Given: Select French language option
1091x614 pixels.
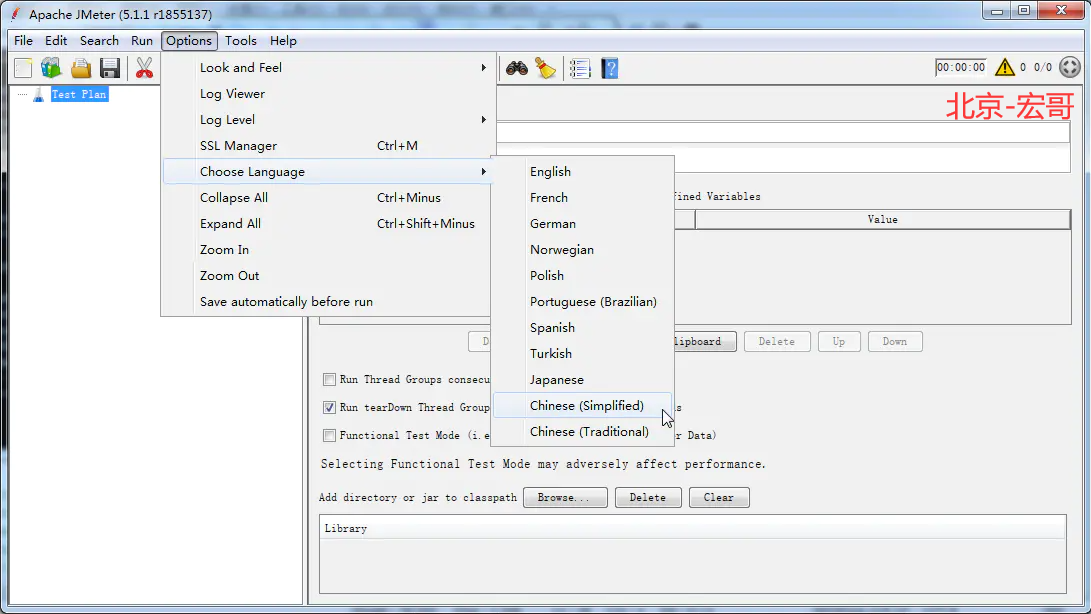Looking at the screenshot, I should tap(582, 198).
